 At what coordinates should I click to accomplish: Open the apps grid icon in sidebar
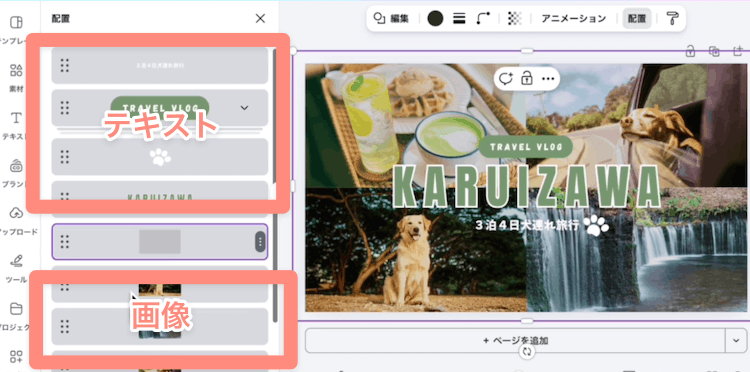click(x=16, y=356)
